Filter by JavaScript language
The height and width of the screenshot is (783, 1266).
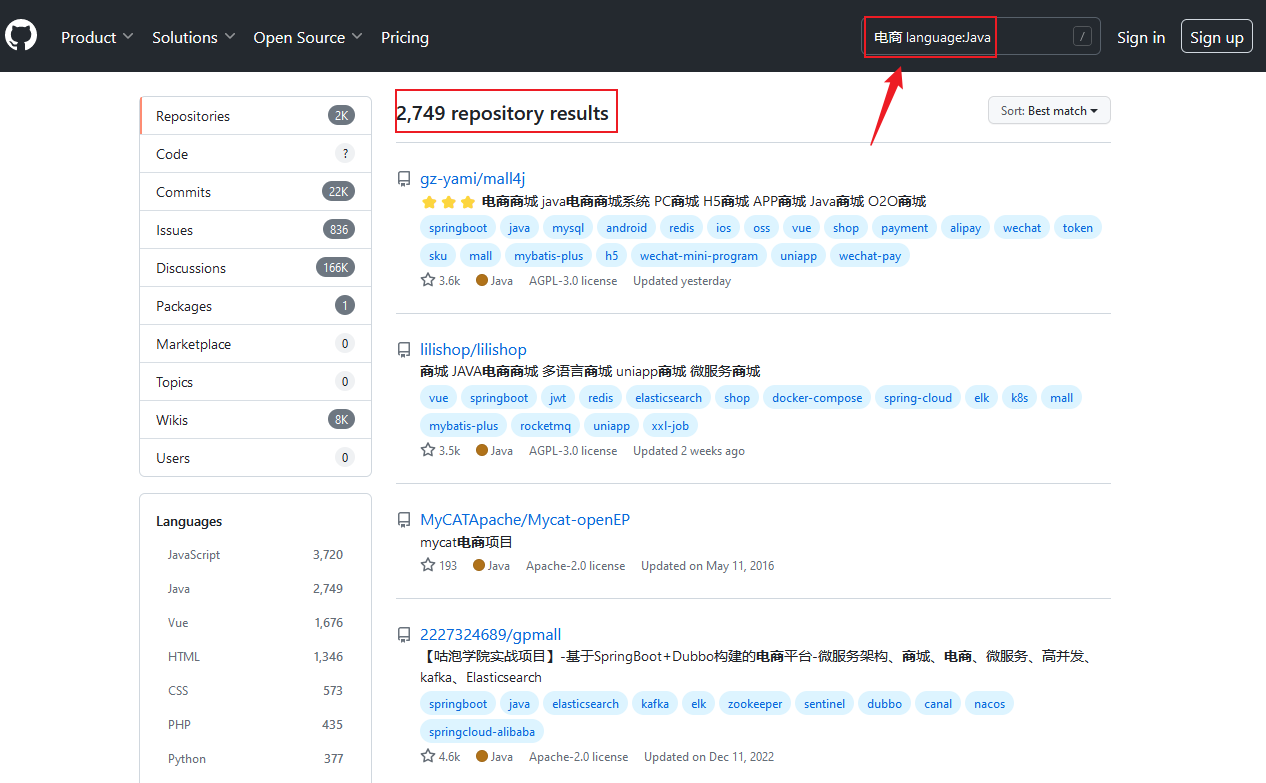tap(255, 555)
